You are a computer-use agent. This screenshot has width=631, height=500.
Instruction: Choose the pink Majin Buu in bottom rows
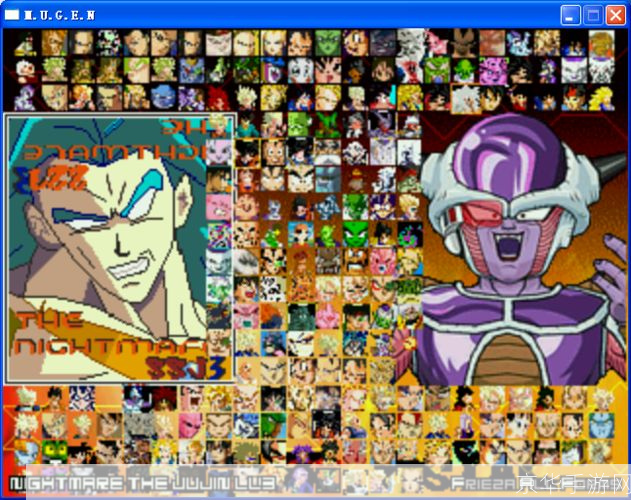tap(191, 426)
